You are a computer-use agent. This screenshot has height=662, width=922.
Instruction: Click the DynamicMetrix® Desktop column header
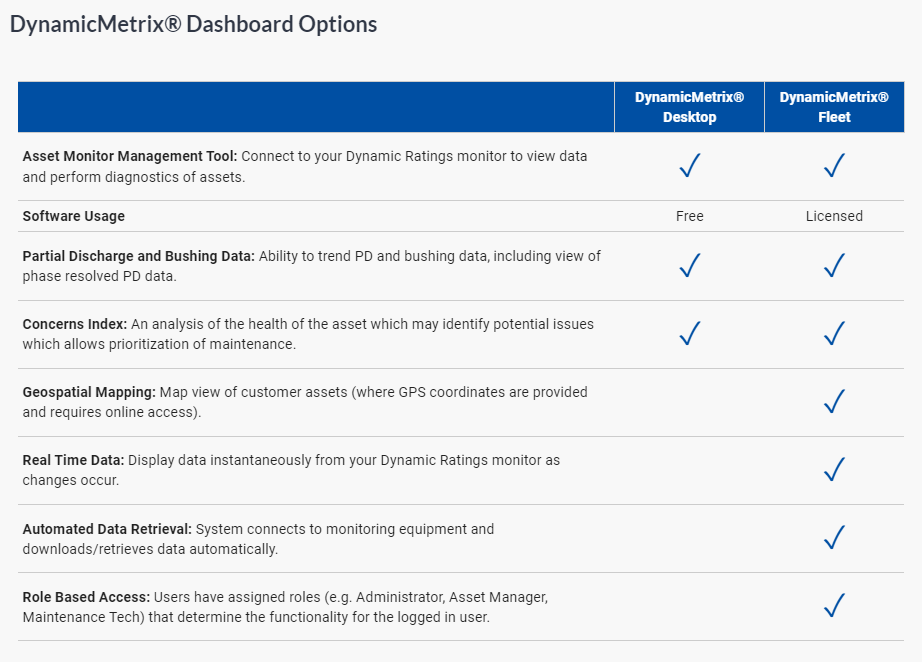coord(689,107)
